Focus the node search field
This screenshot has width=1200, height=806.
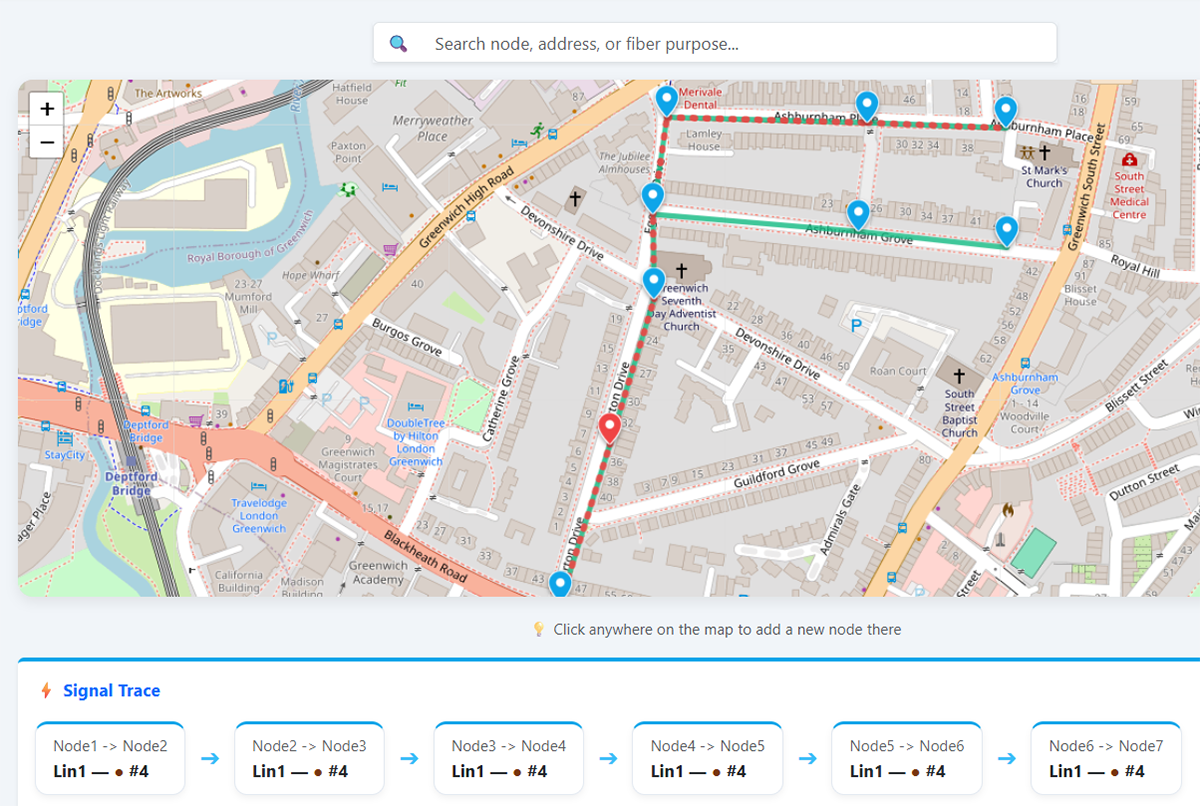click(715, 43)
